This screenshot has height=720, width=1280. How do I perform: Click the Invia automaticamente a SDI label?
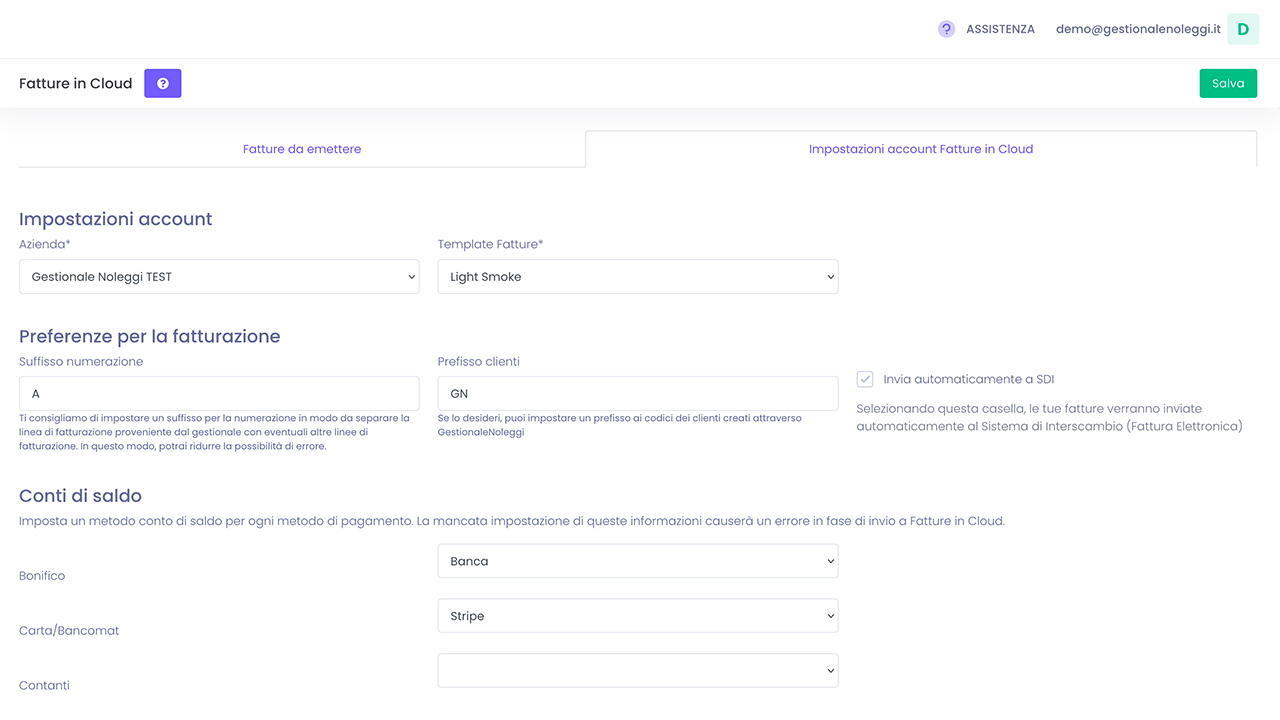tap(969, 379)
